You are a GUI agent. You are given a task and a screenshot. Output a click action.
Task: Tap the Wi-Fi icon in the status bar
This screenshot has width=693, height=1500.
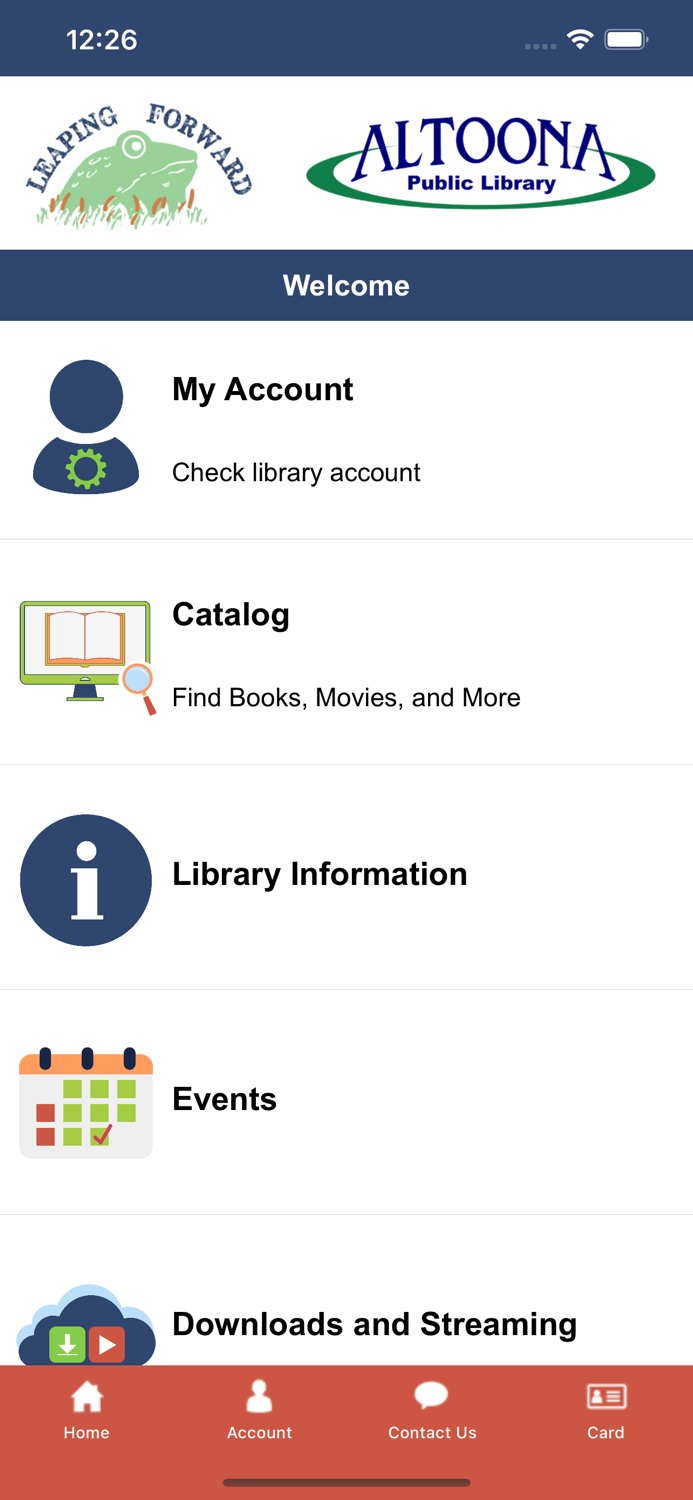pos(583,38)
